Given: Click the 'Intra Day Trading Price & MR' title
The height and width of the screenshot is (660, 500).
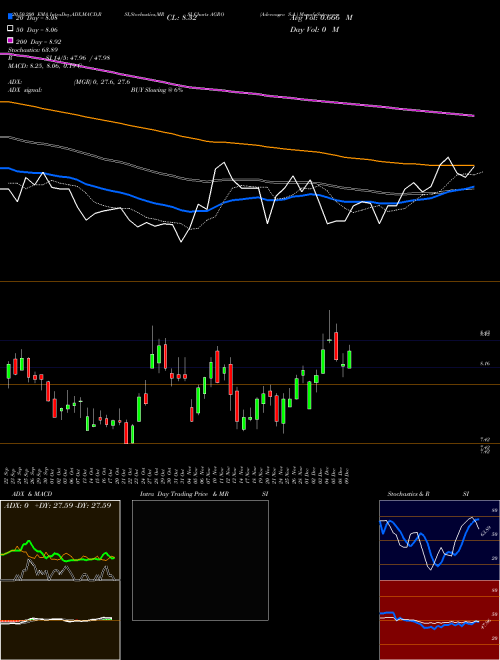Looking at the screenshot, I should 184,494.
